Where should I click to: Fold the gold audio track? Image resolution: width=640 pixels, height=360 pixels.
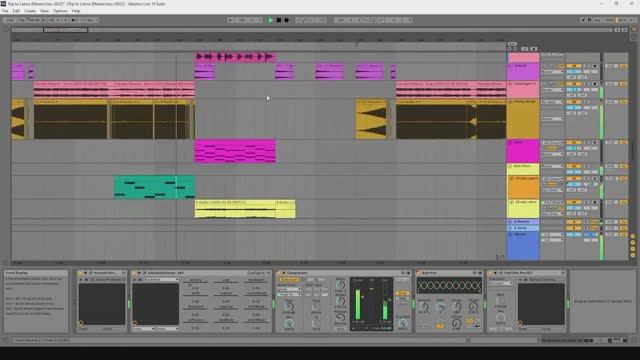(510, 102)
